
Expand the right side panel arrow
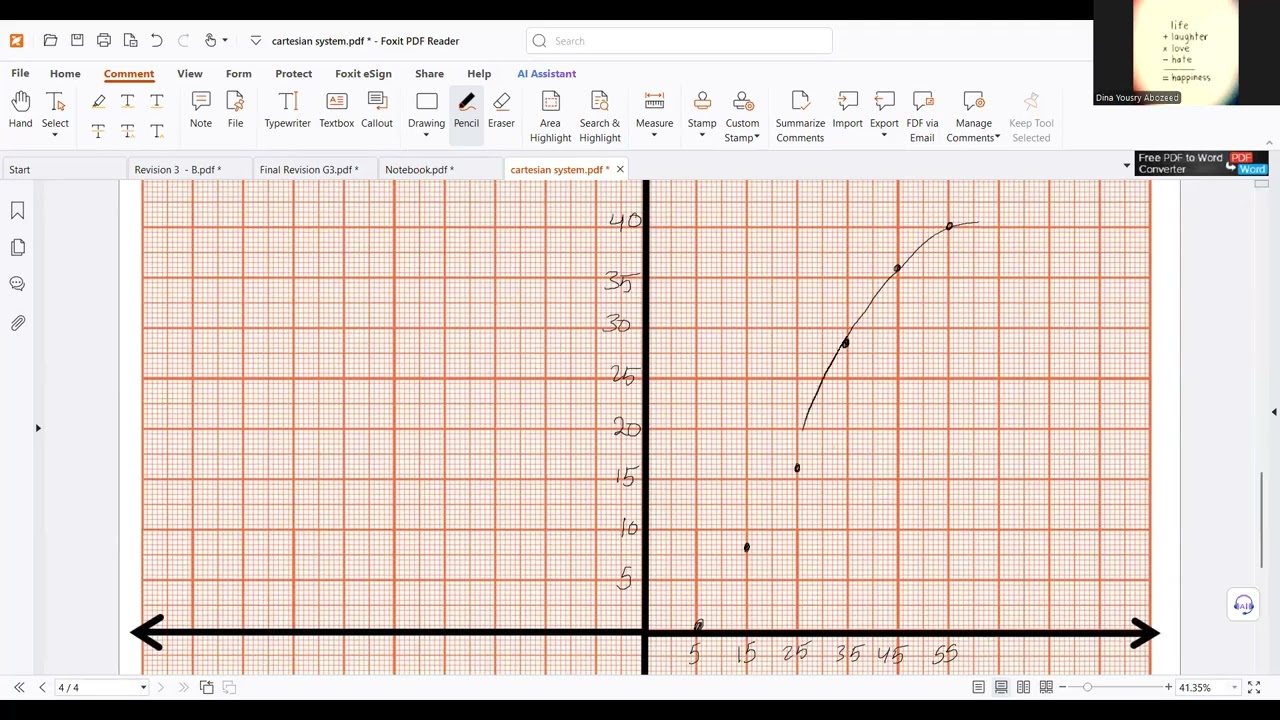[1274, 412]
